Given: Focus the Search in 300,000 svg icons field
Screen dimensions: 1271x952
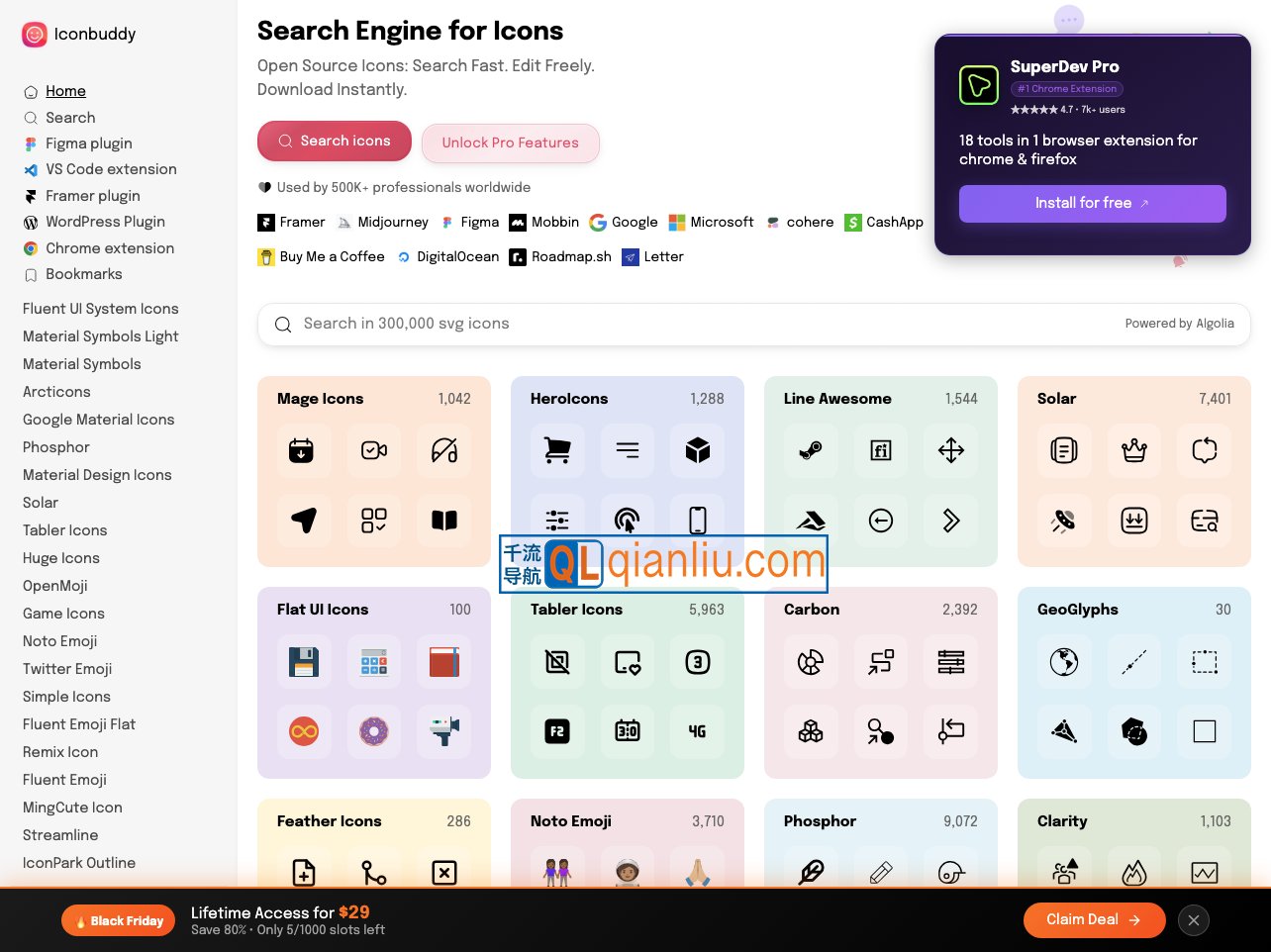Looking at the screenshot, I should click(693, 324).
